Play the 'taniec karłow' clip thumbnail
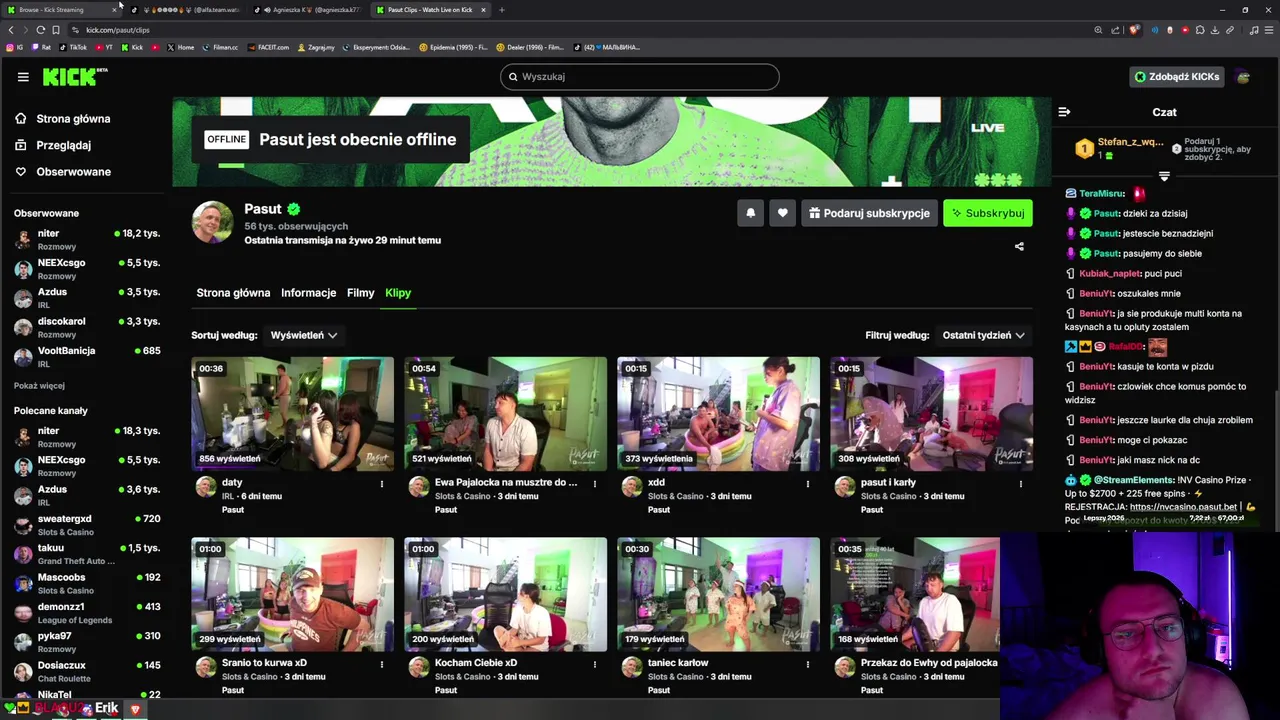This screenshot has width=1280, height=720. (x=718, y=594)
